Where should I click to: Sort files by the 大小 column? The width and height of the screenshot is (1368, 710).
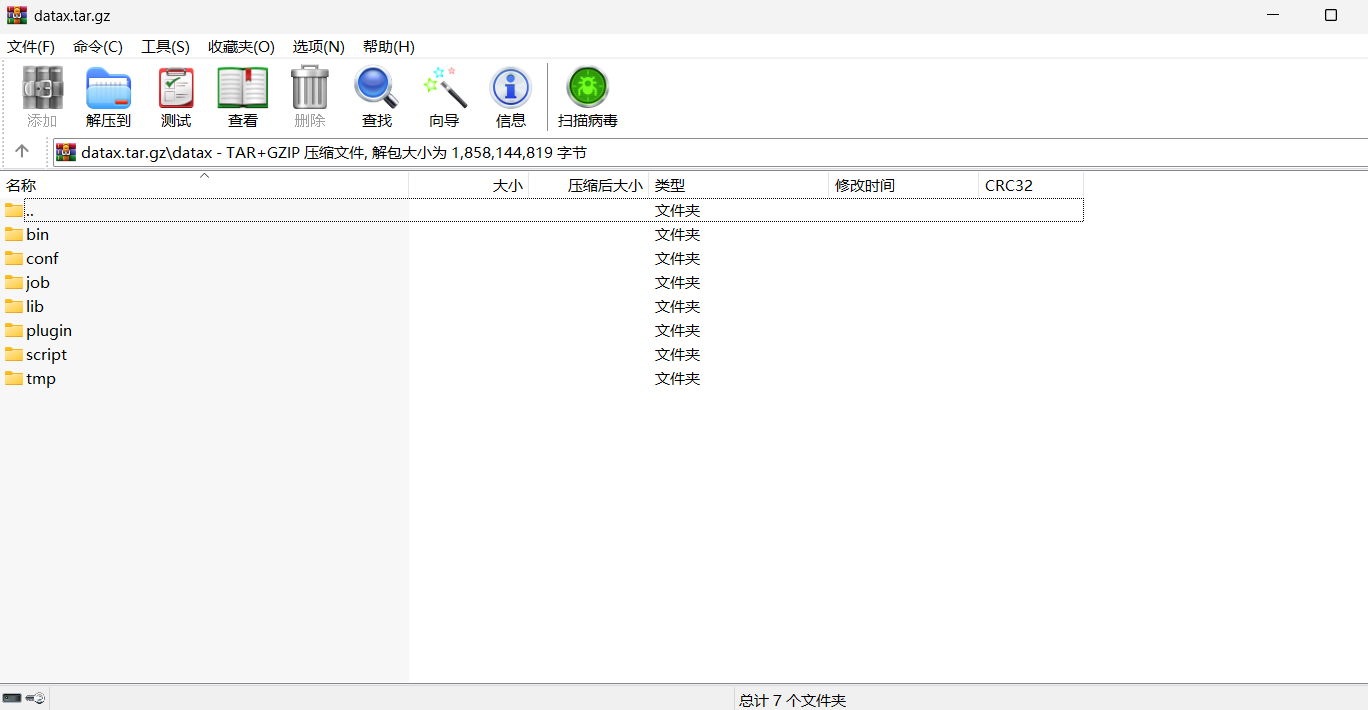(506, 185)
